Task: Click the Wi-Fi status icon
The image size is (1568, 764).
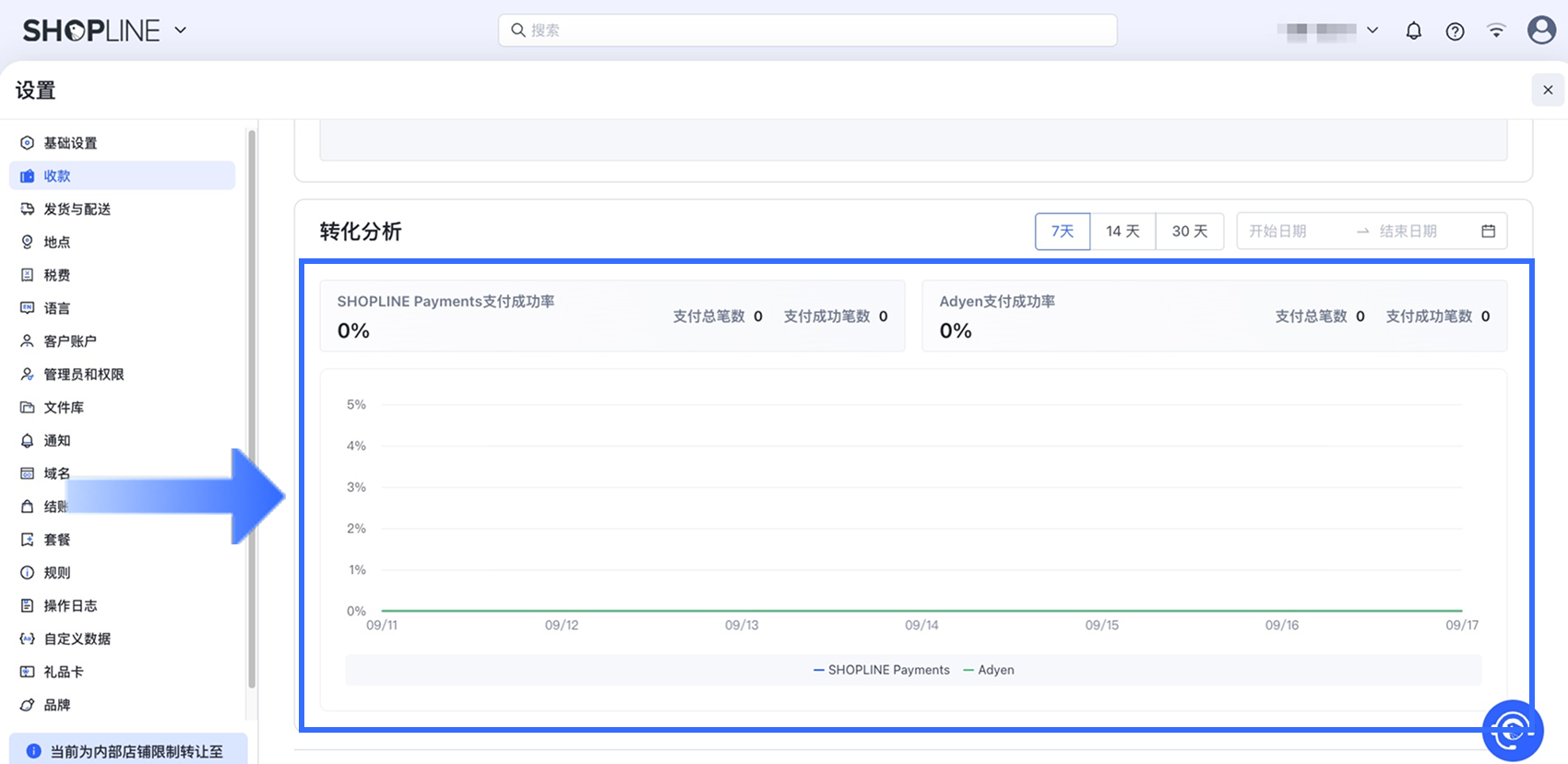Action: click(1496, 30)
